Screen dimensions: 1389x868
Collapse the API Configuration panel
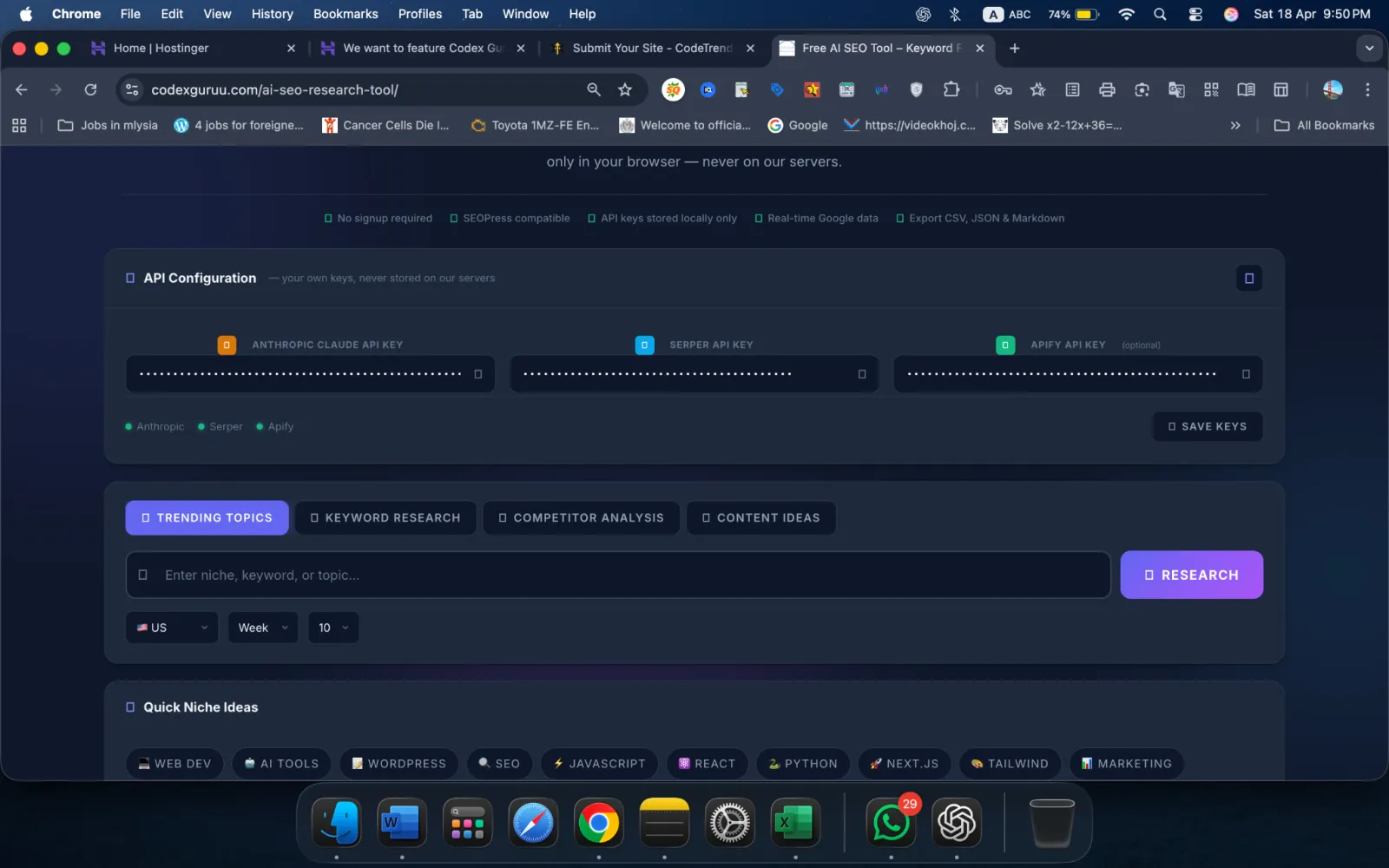[1248, 279]
